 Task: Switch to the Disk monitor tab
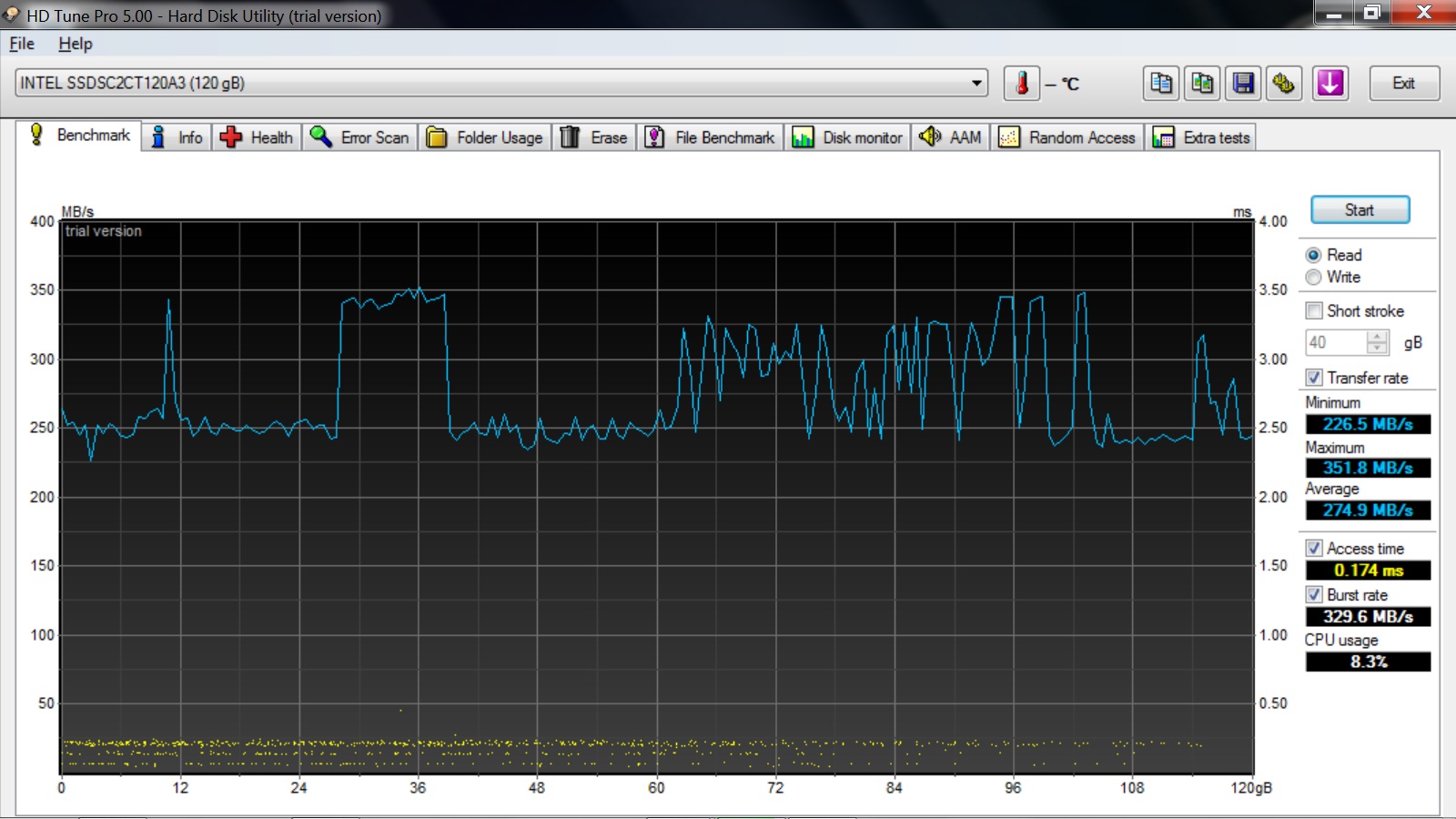coord(847,137)
